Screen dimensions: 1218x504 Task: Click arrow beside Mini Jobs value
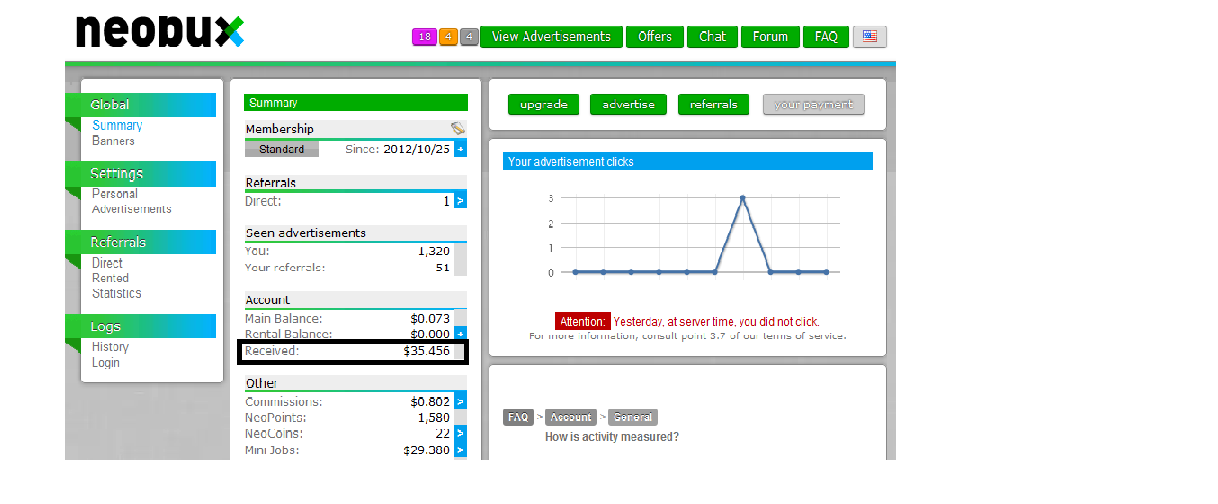pyautogui.click(x=460, y=450)
